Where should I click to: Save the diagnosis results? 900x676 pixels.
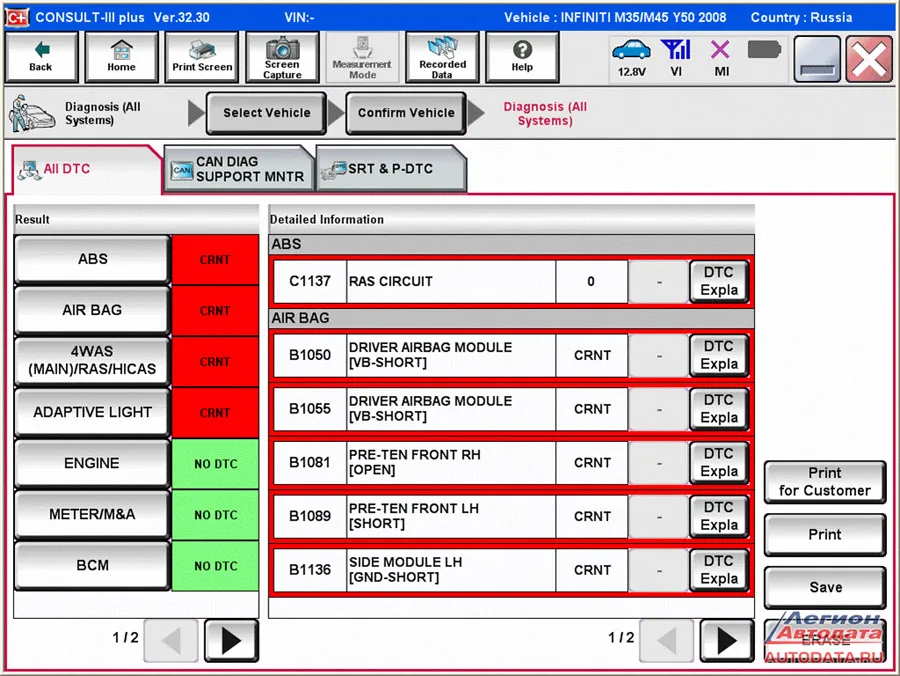(825, 588)
